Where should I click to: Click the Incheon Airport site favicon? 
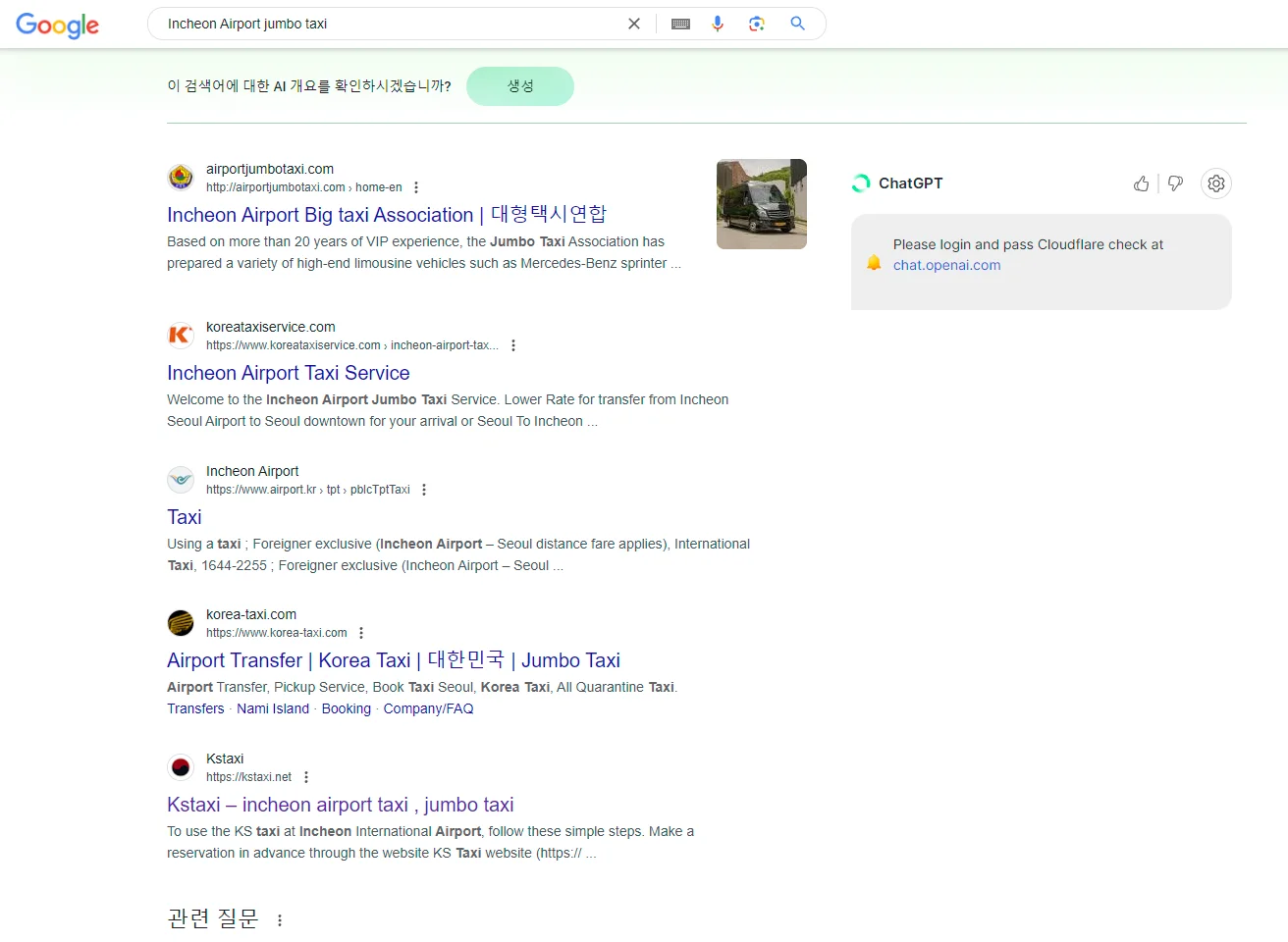pyautogui.click(x=181, y=480)
